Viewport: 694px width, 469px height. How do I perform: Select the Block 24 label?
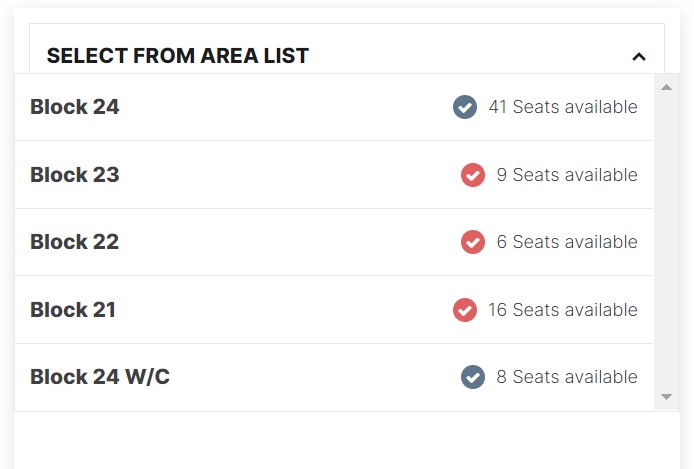tap(75, 107)
